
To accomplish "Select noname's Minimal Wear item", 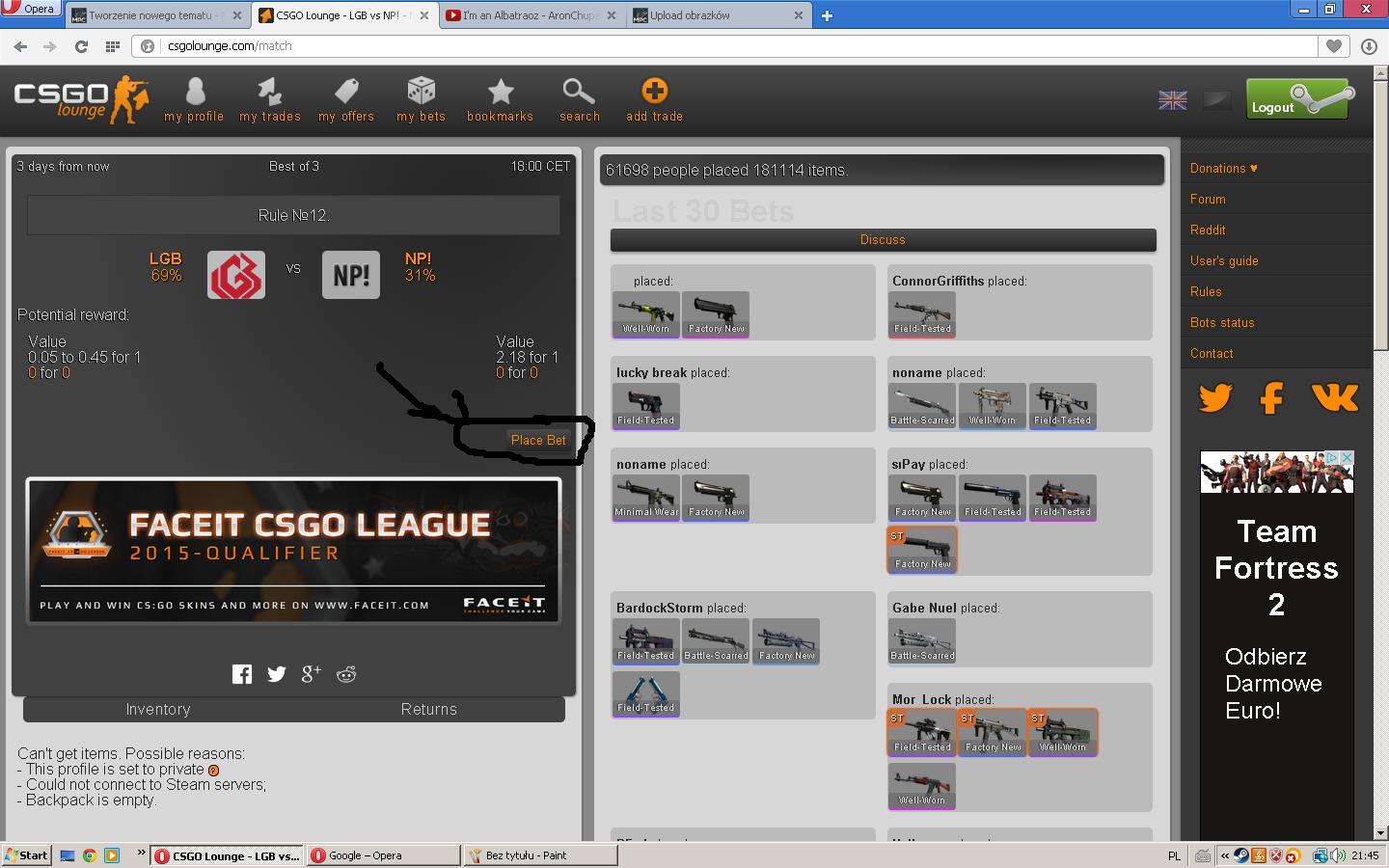I will click(646, 498).
